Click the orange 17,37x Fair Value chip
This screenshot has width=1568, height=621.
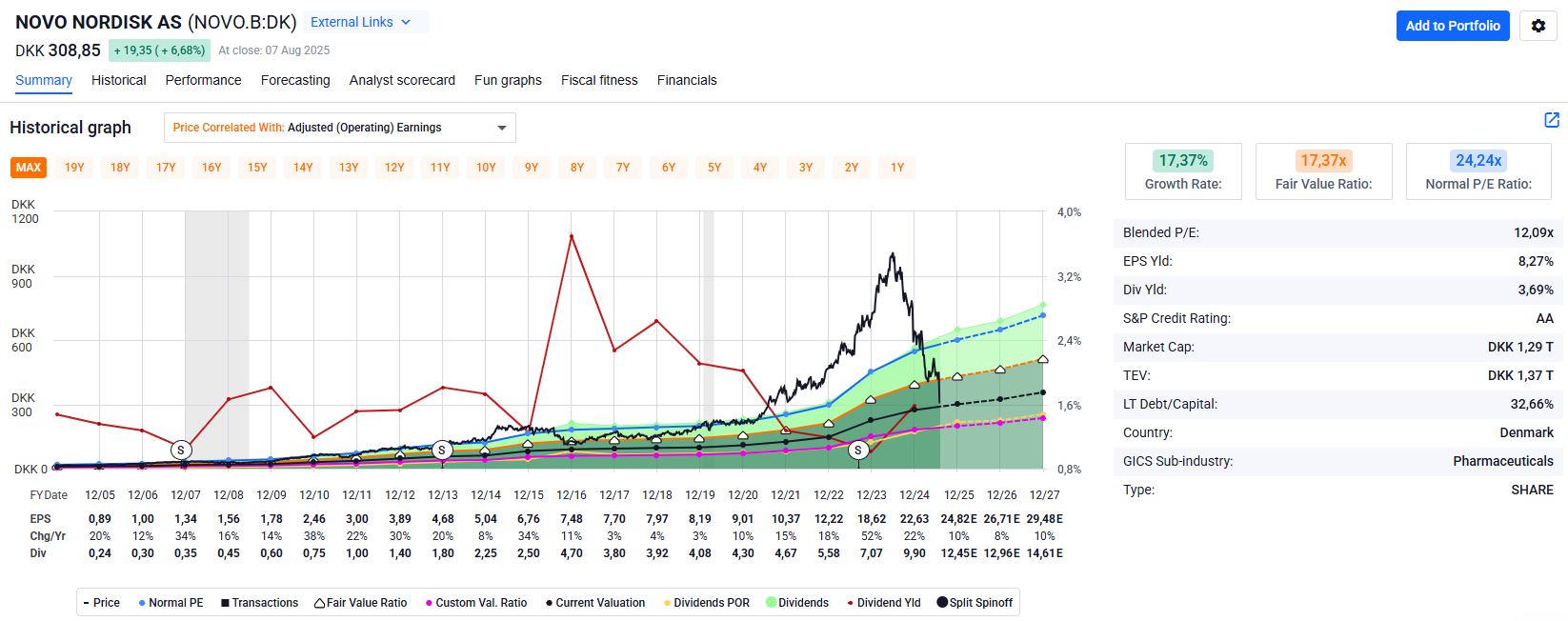point(1324,160)
